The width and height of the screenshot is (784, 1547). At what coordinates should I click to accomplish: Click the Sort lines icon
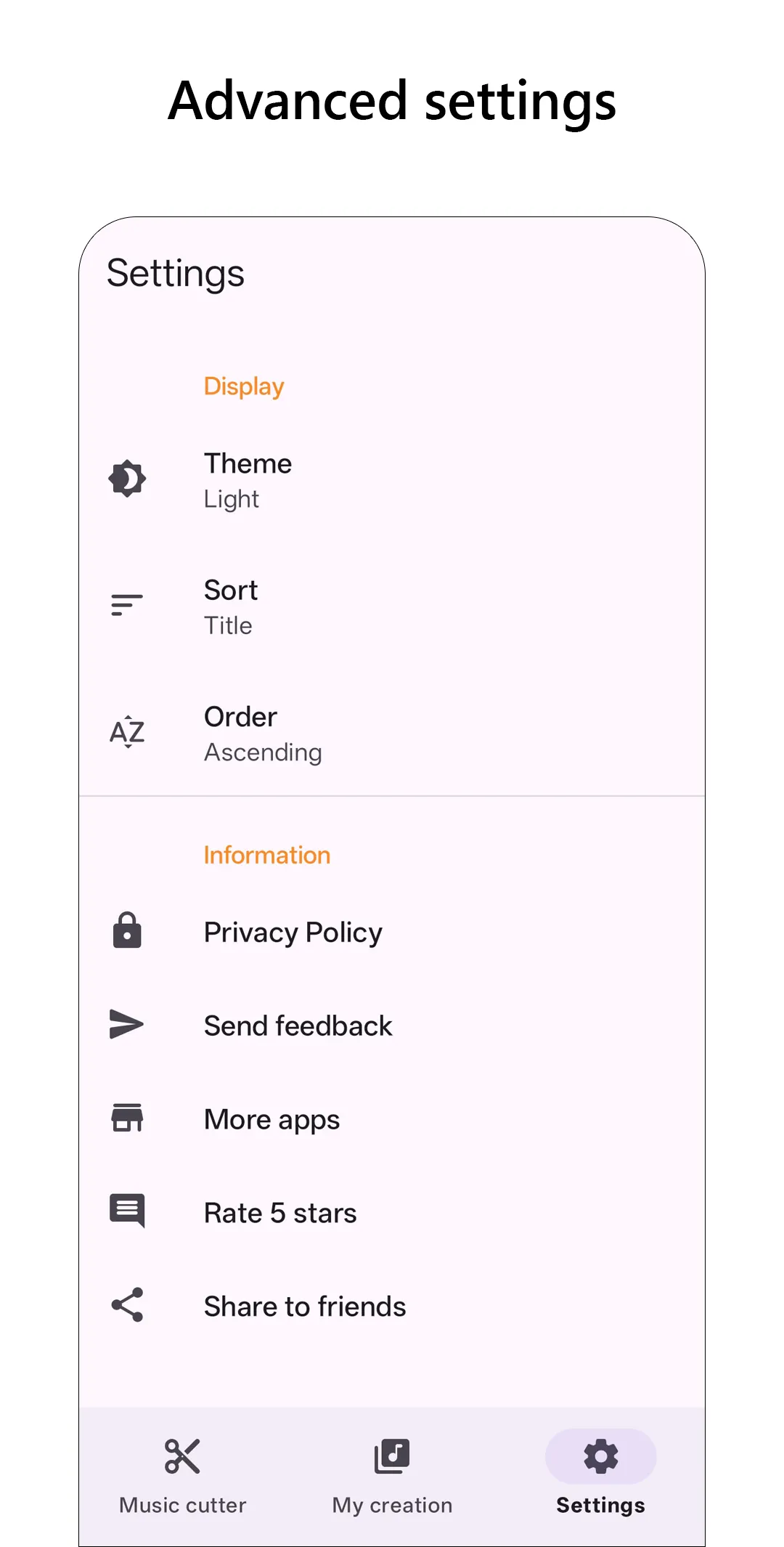127,604
